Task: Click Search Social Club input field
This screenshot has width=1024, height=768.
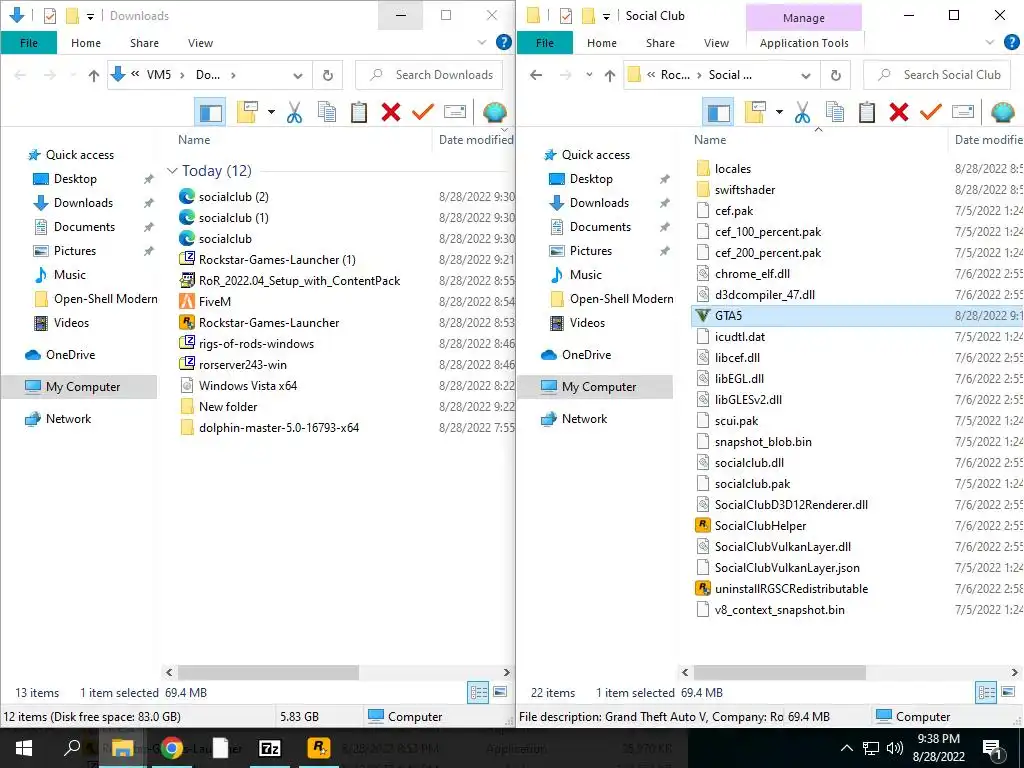Action: click(x=937, y=75)
